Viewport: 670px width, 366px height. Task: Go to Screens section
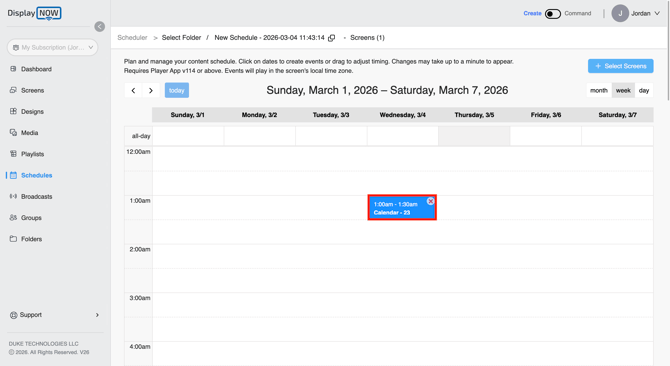point(32,91)
